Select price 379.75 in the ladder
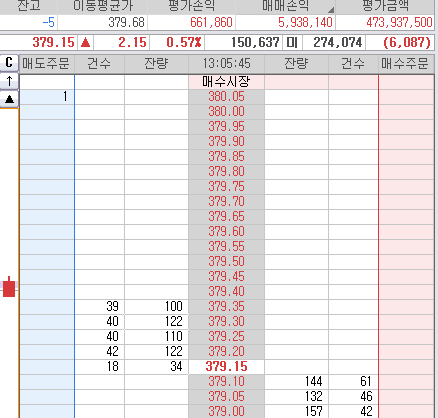Screen dimensions: 438x418 coord(226,187)
